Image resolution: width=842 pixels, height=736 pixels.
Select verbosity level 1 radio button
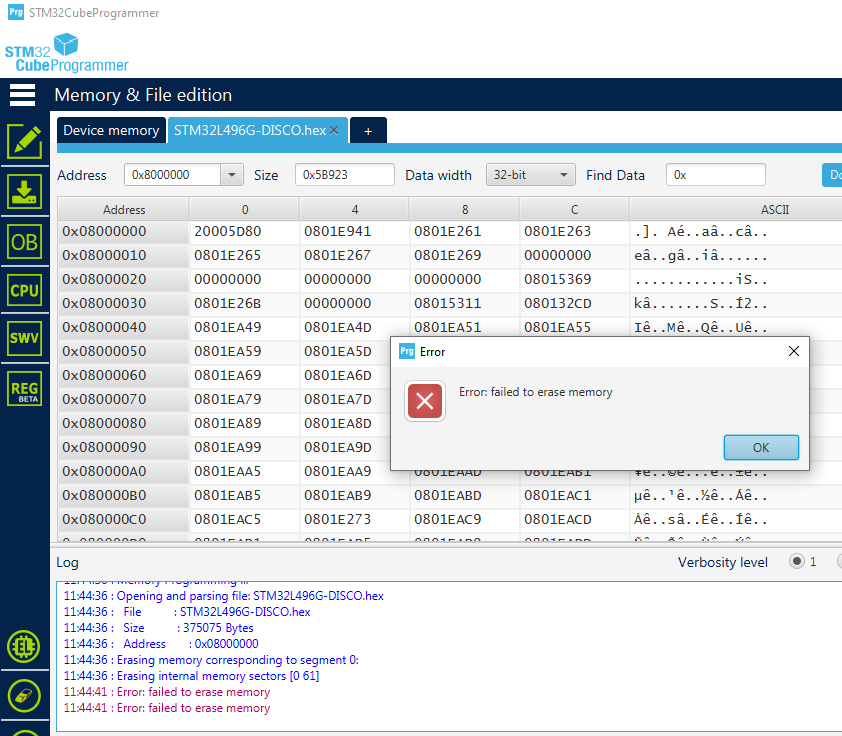[797, 562]
